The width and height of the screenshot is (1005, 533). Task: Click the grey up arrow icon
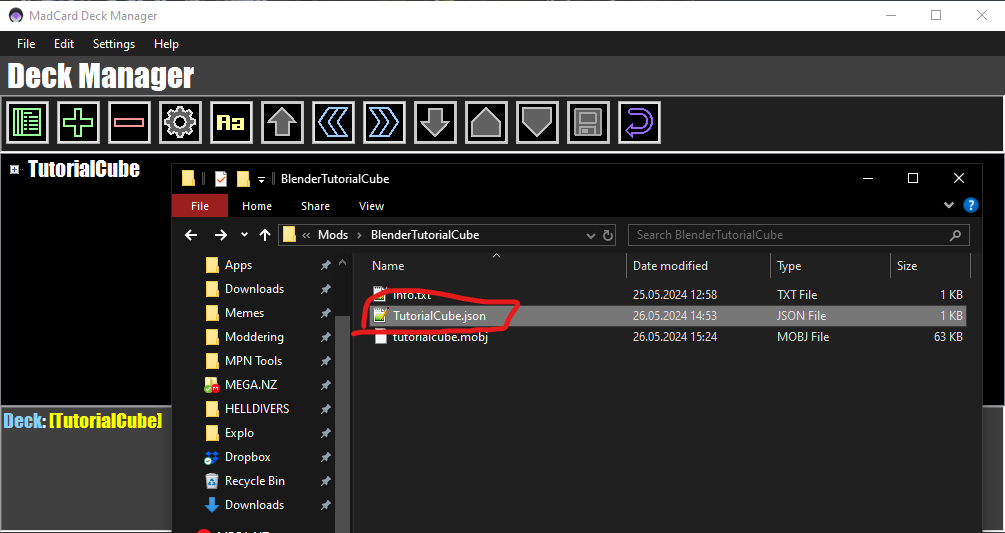pos(283,122)
